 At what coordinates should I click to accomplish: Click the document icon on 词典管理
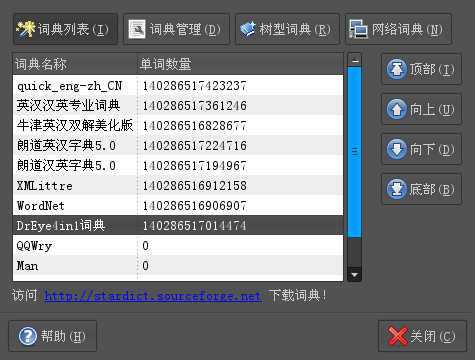[137, 29]
